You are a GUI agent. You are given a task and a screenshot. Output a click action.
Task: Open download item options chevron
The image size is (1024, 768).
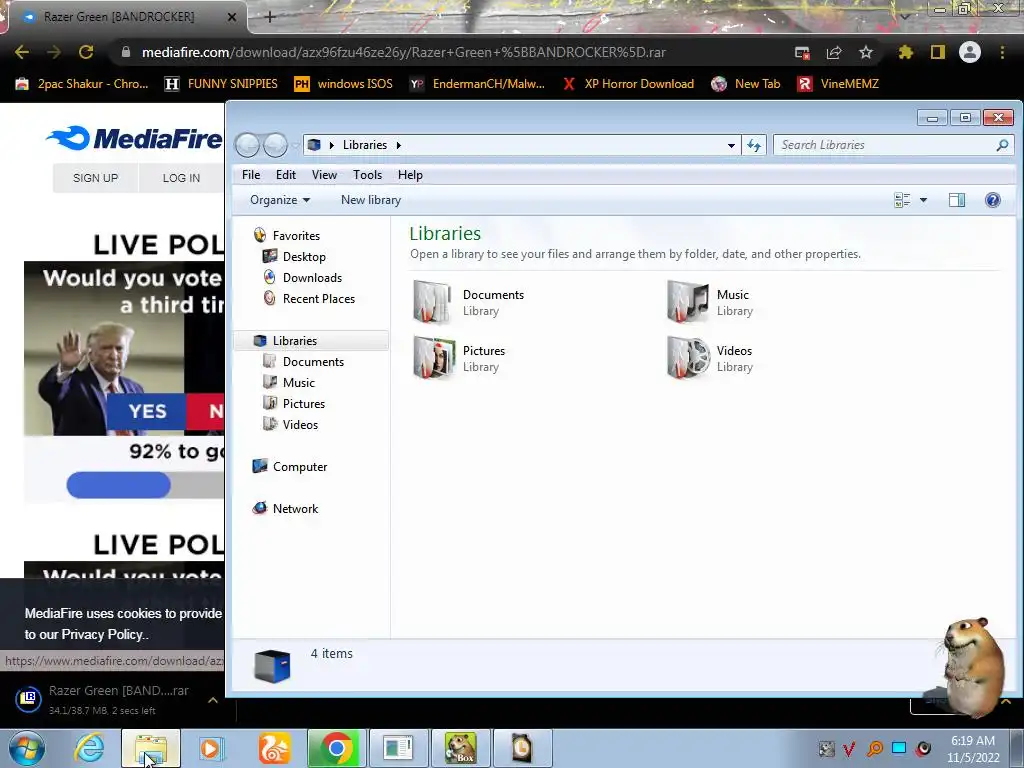click(x=212, y=700)
